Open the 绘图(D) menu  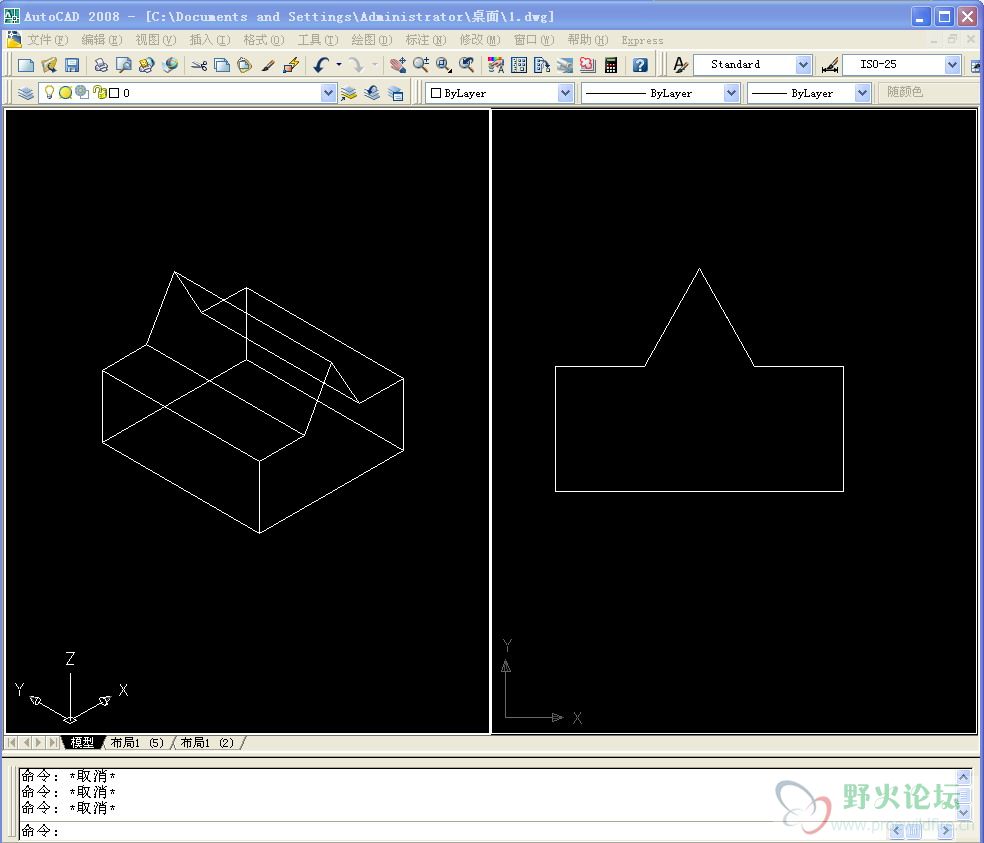pyautogui.click(x=372, y=40)
